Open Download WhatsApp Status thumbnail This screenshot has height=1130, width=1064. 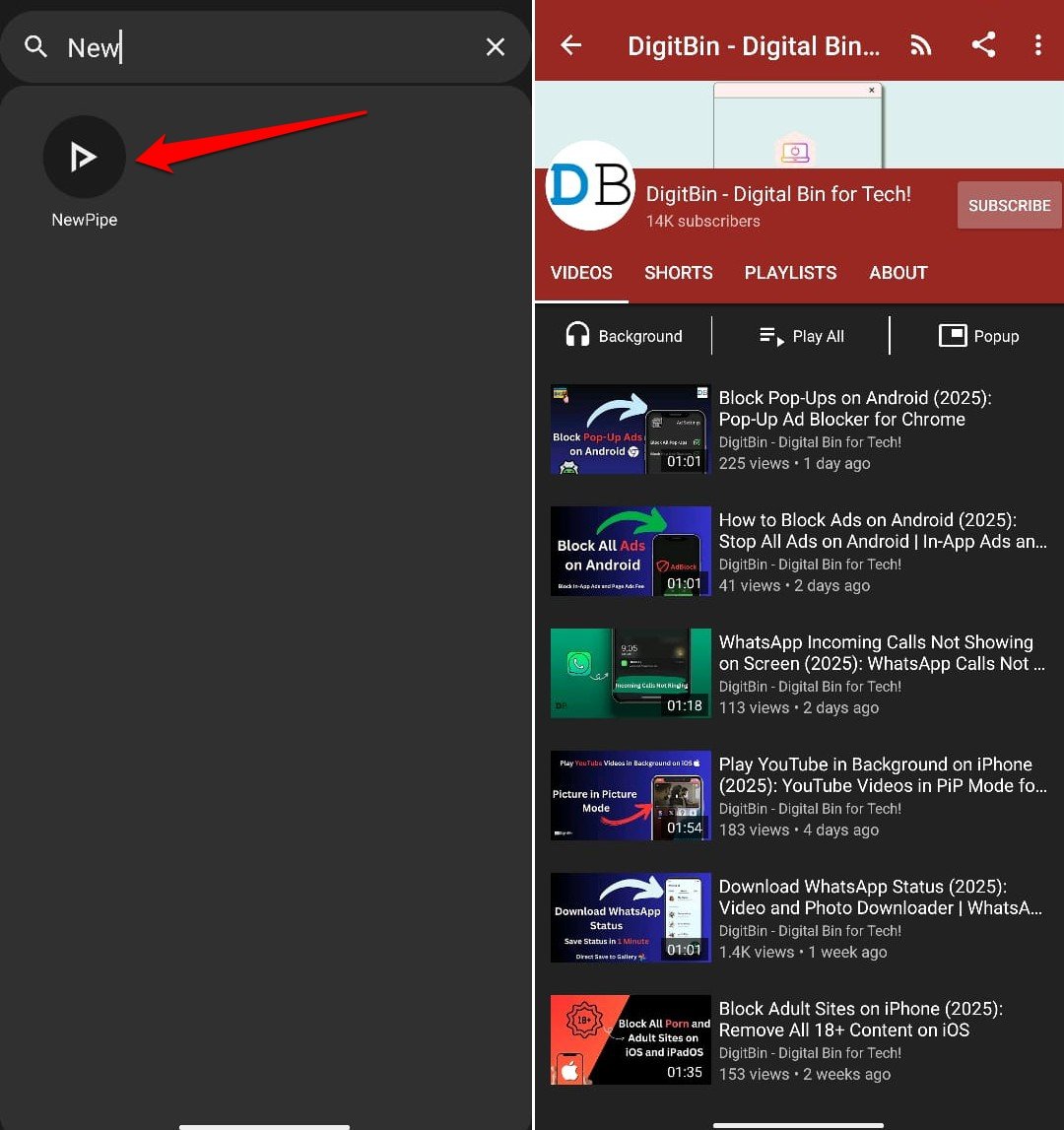tap(631, 917)
